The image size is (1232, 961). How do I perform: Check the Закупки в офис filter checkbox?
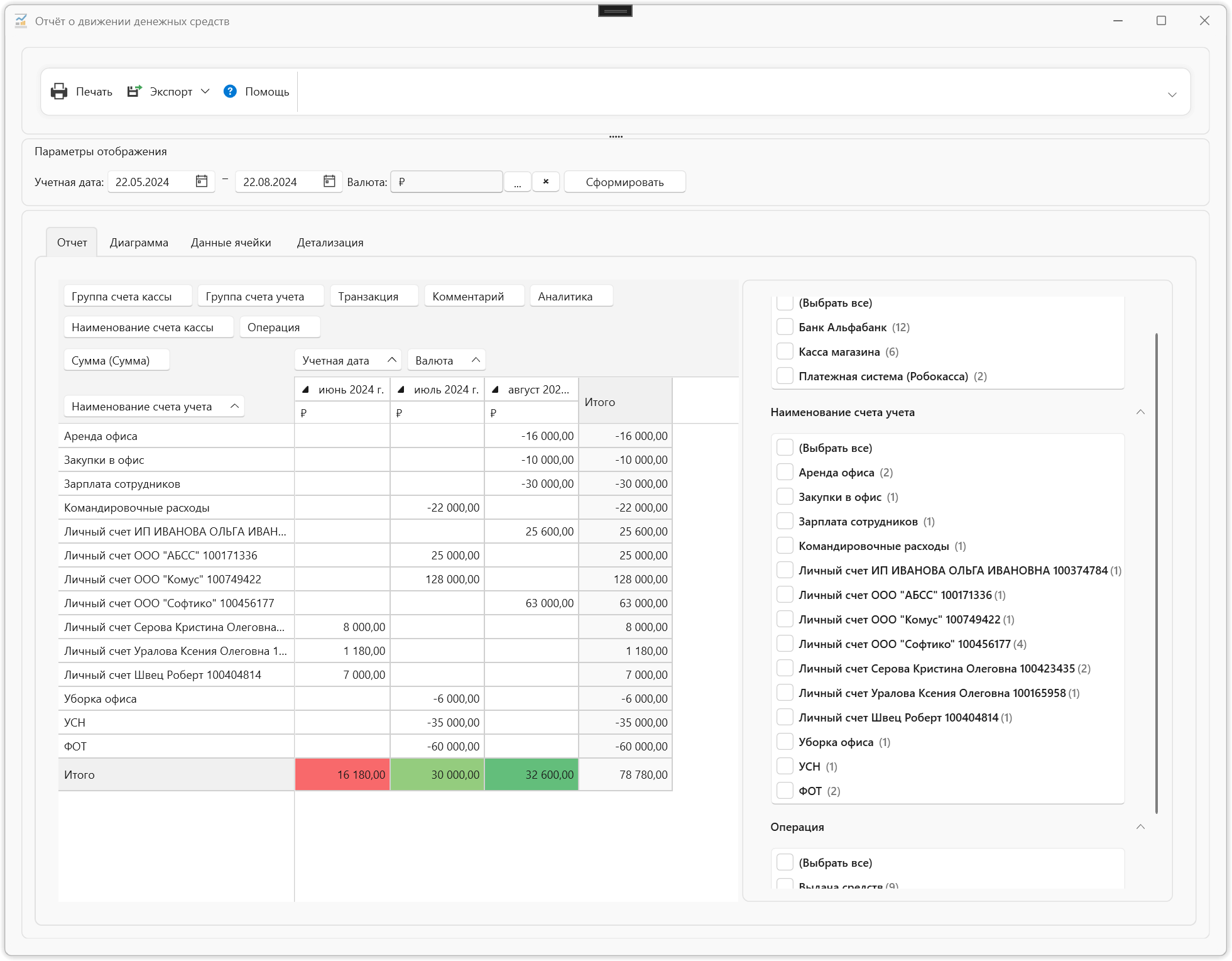coord(785,497)
